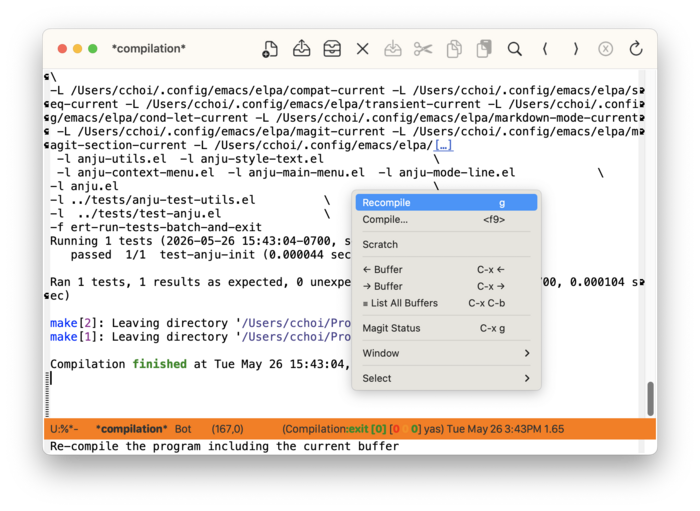Choose Compile... from the context menu
This screenshot has height=511, width=700.
click(446, 220)
